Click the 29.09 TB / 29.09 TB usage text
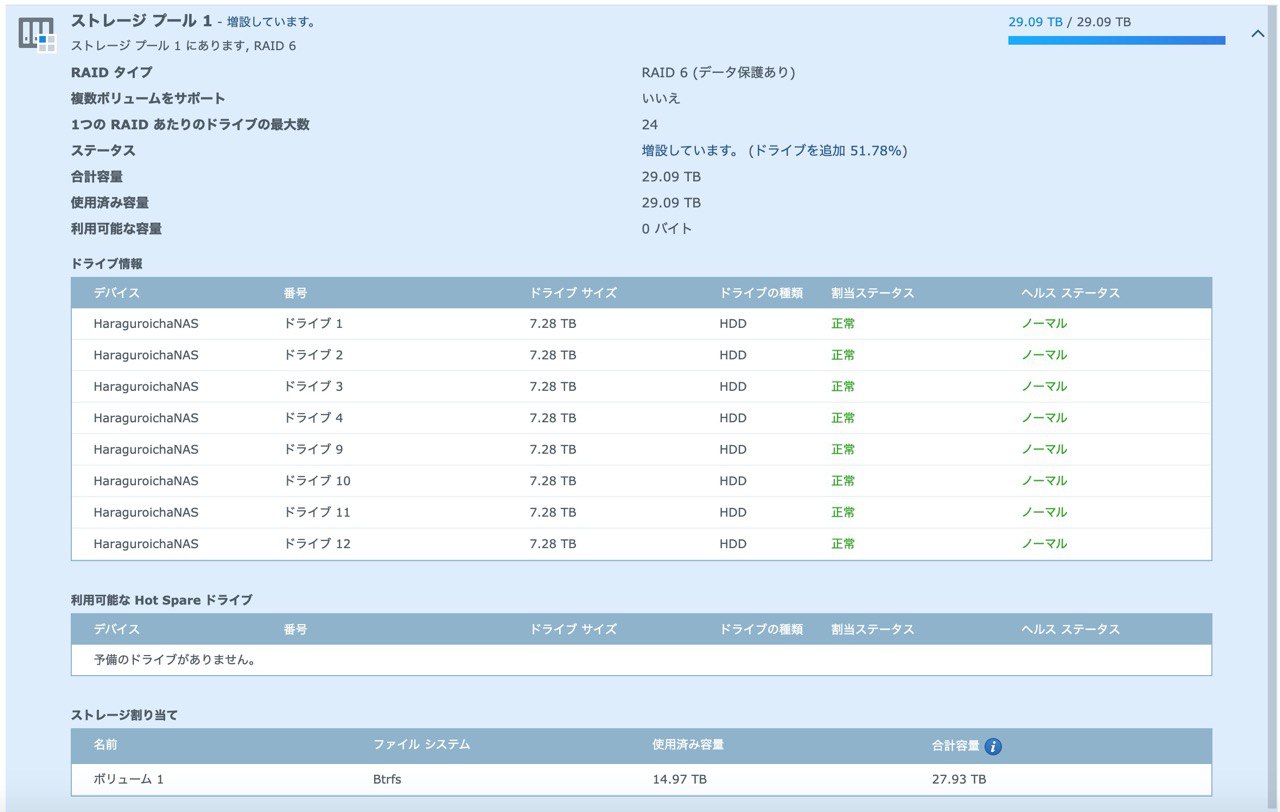1280x812 pixels. pyautogui.click(x=1070, y=21)
